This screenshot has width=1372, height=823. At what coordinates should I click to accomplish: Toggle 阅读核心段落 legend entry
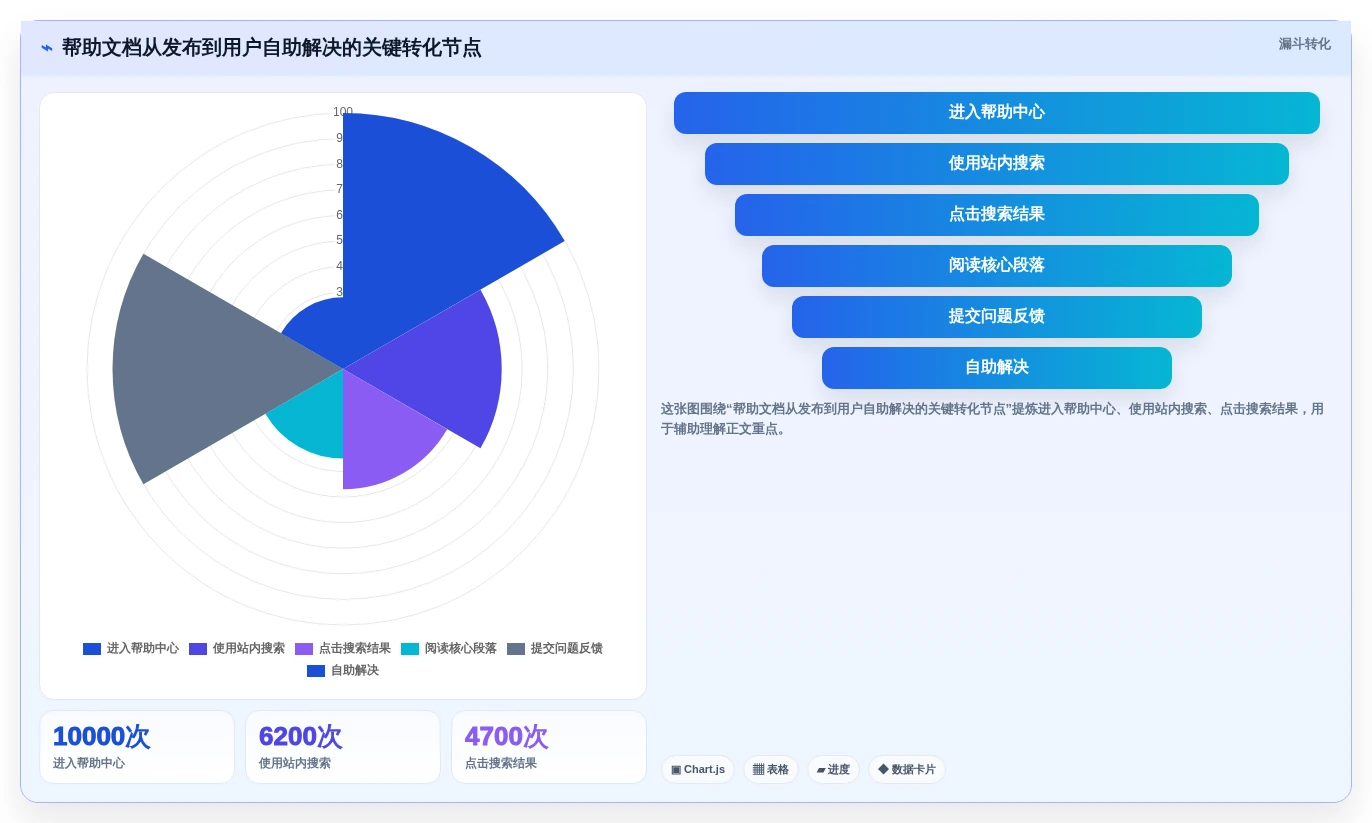click(449, 649)
